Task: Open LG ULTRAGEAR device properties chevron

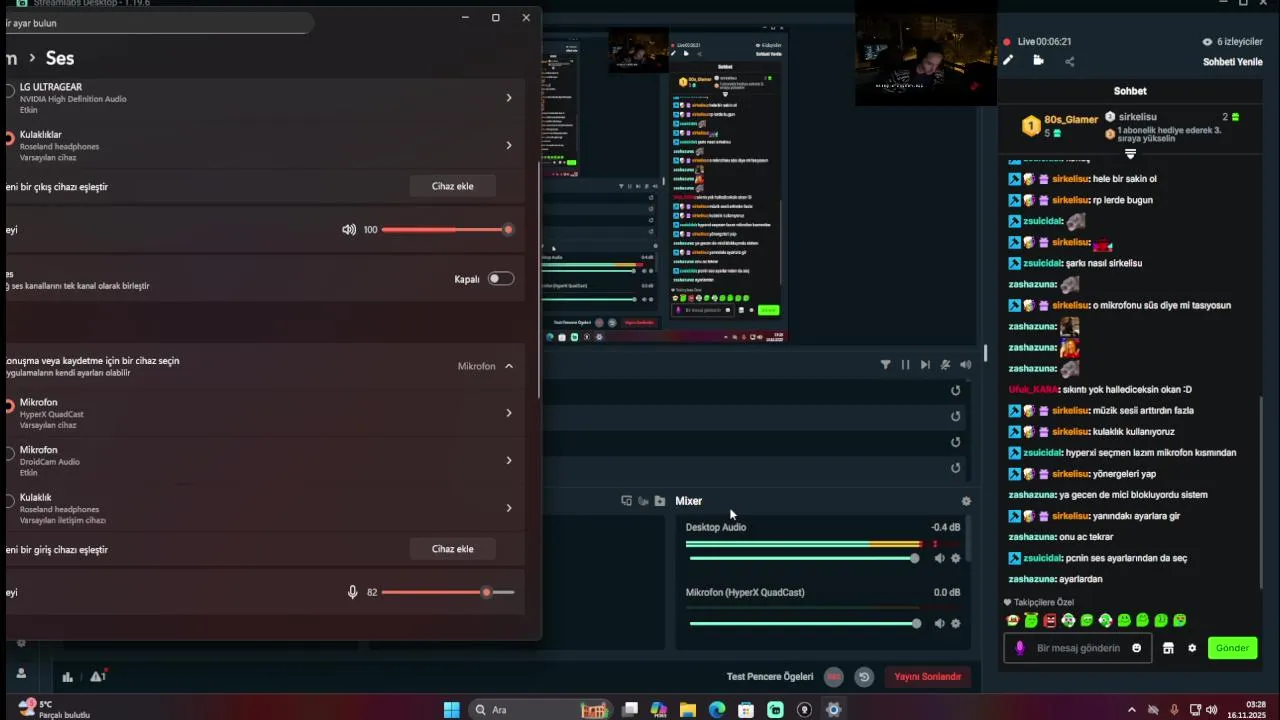Action: pyautogui.click(x=508, y=98)
